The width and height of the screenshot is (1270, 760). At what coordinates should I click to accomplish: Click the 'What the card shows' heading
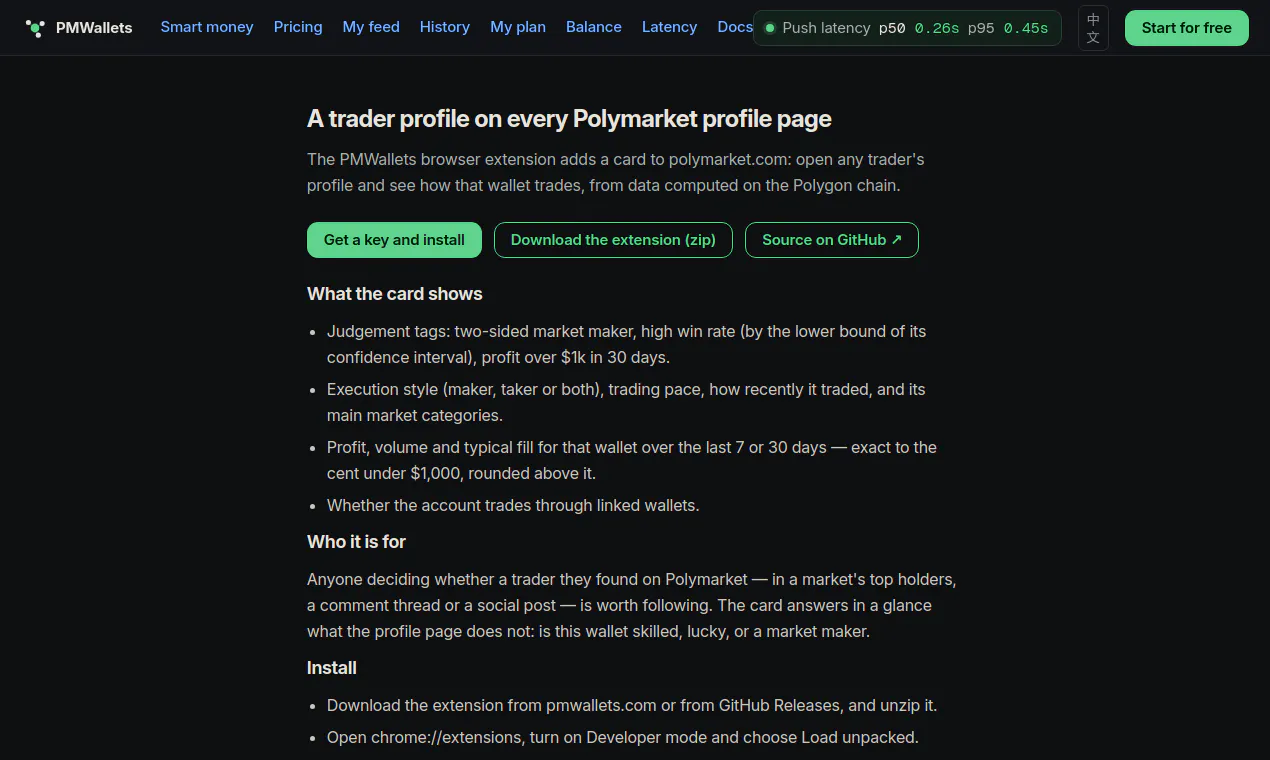[x=395, y=294]
